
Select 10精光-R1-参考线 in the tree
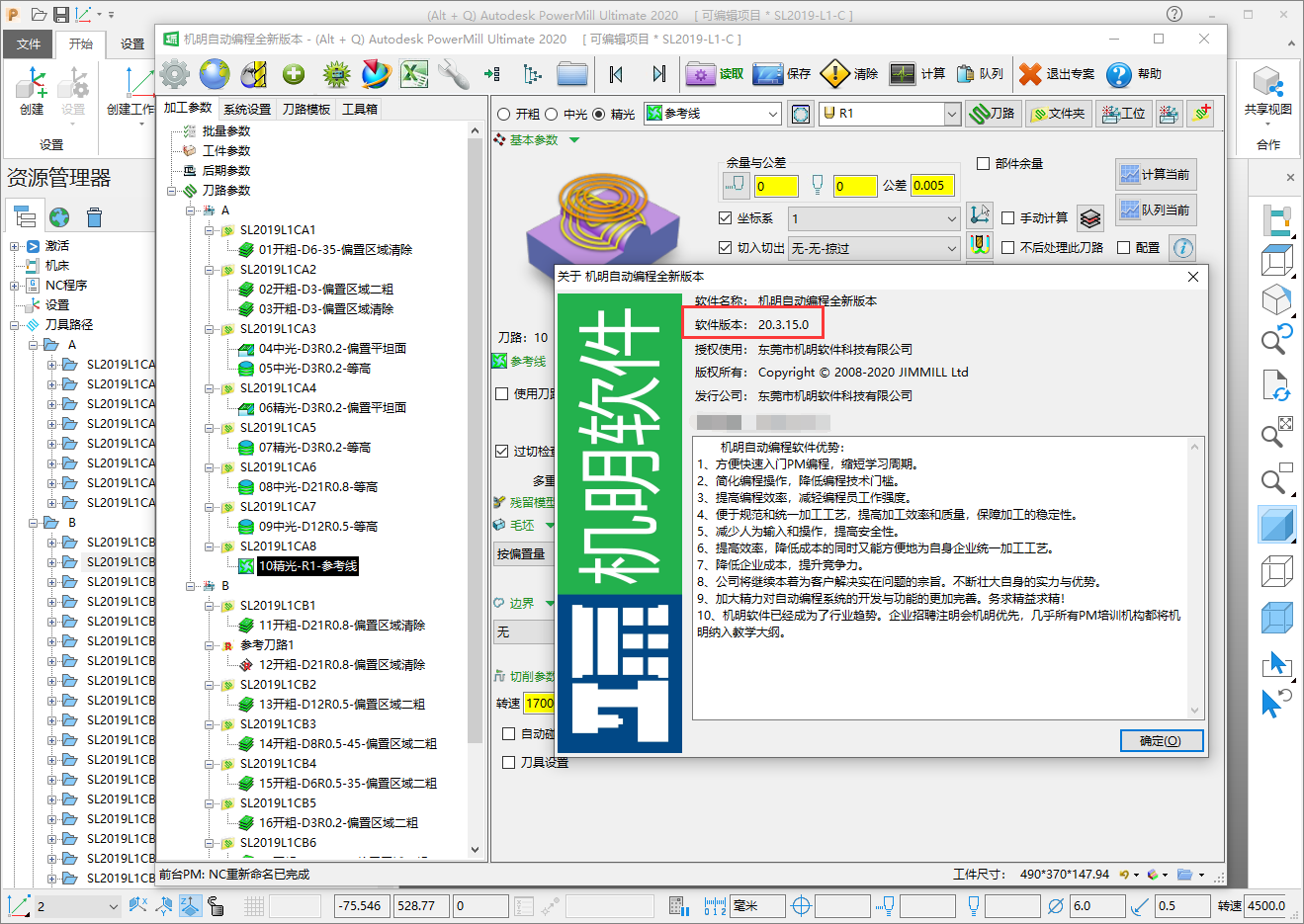coord(307,566)
